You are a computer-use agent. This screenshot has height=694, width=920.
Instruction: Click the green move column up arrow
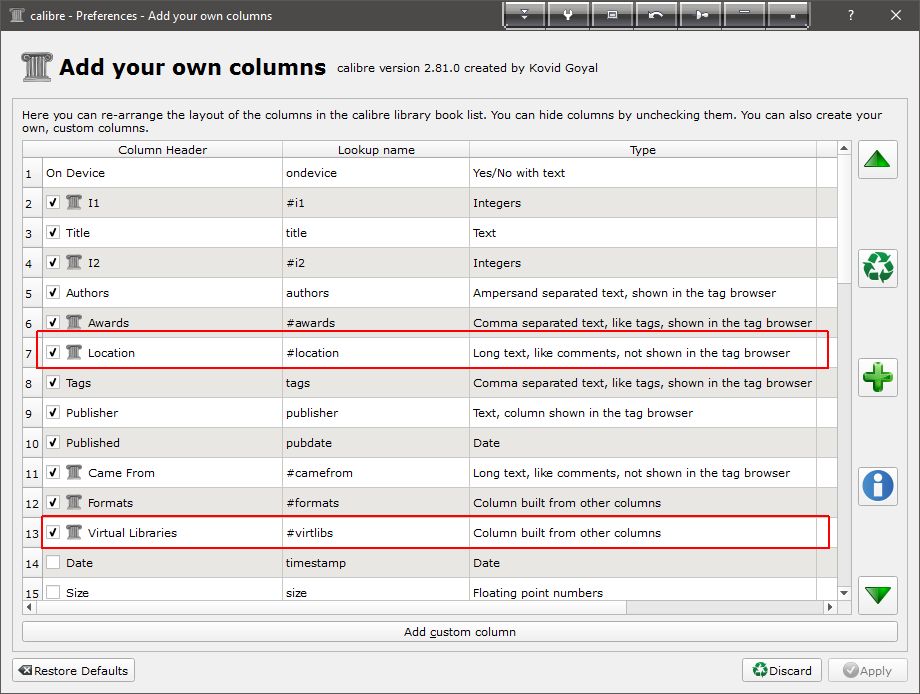point(877,160)
